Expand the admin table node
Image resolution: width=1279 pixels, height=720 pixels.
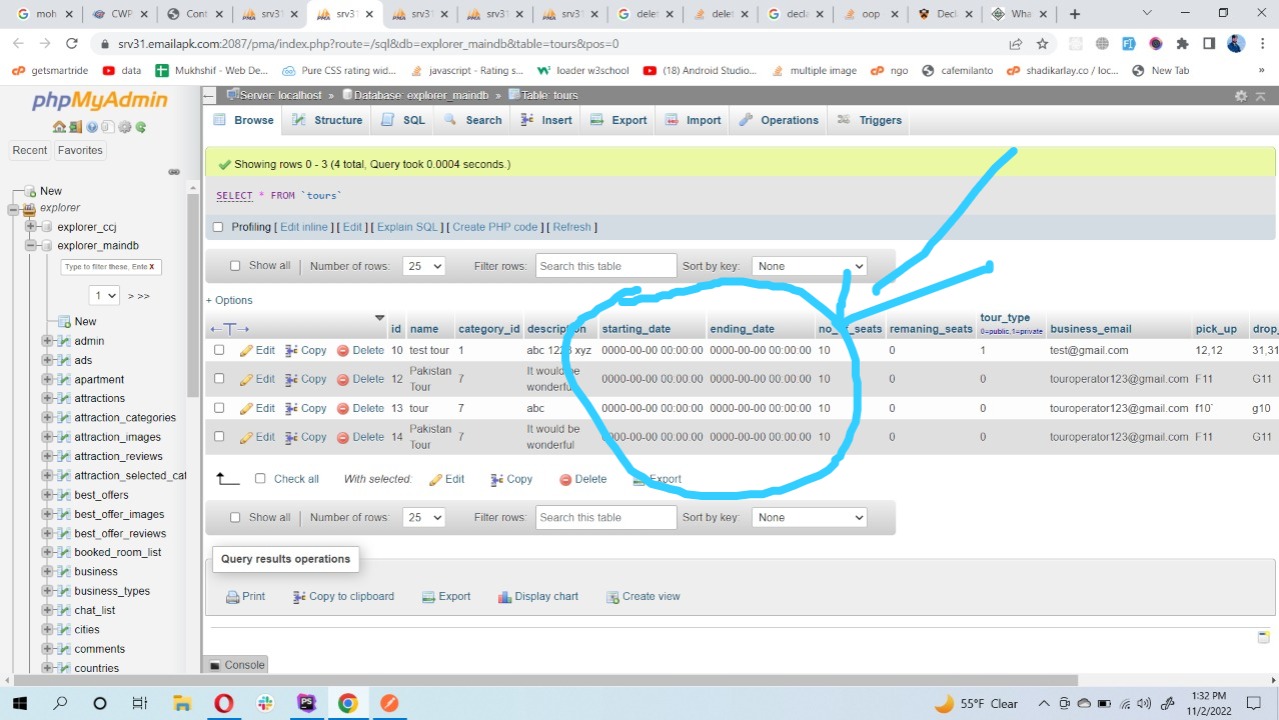pyautogui.click(x=47, y=341)
